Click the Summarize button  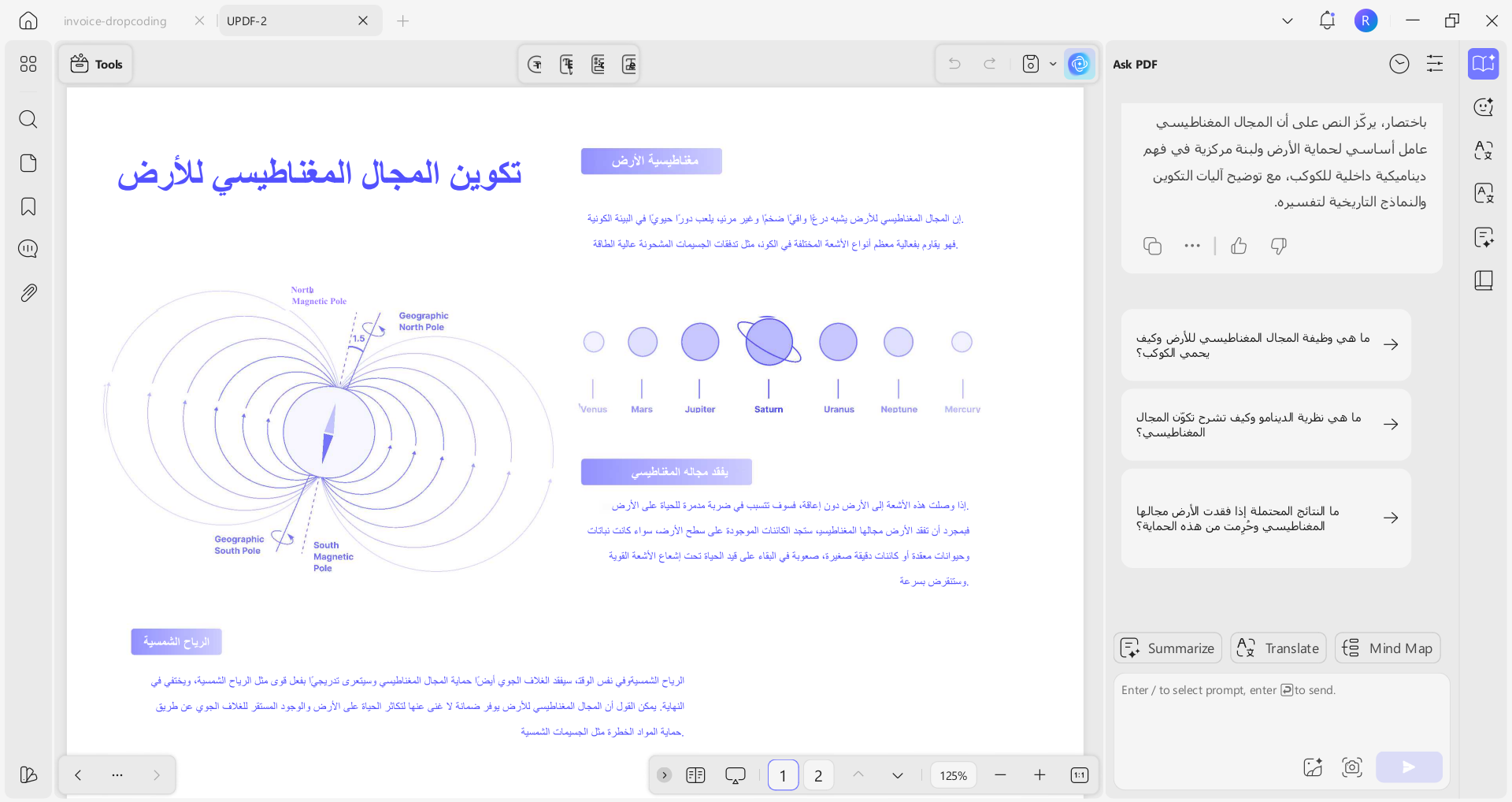(x=1168, y=648)
